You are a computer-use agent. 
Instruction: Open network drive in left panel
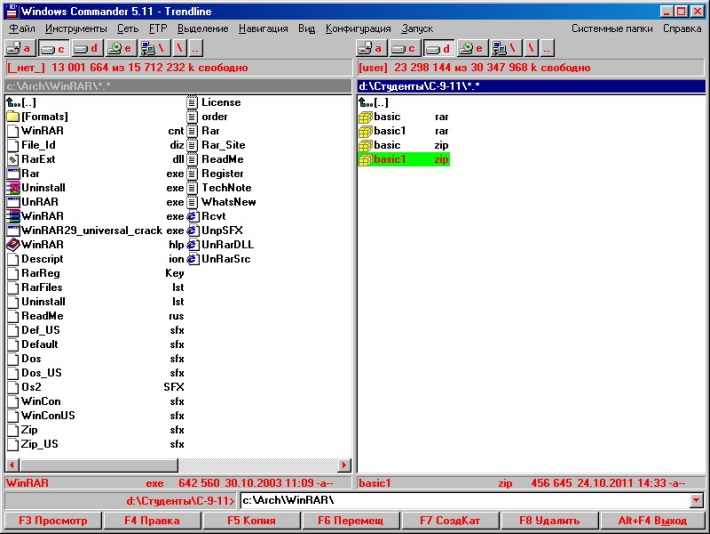(154, 48)
